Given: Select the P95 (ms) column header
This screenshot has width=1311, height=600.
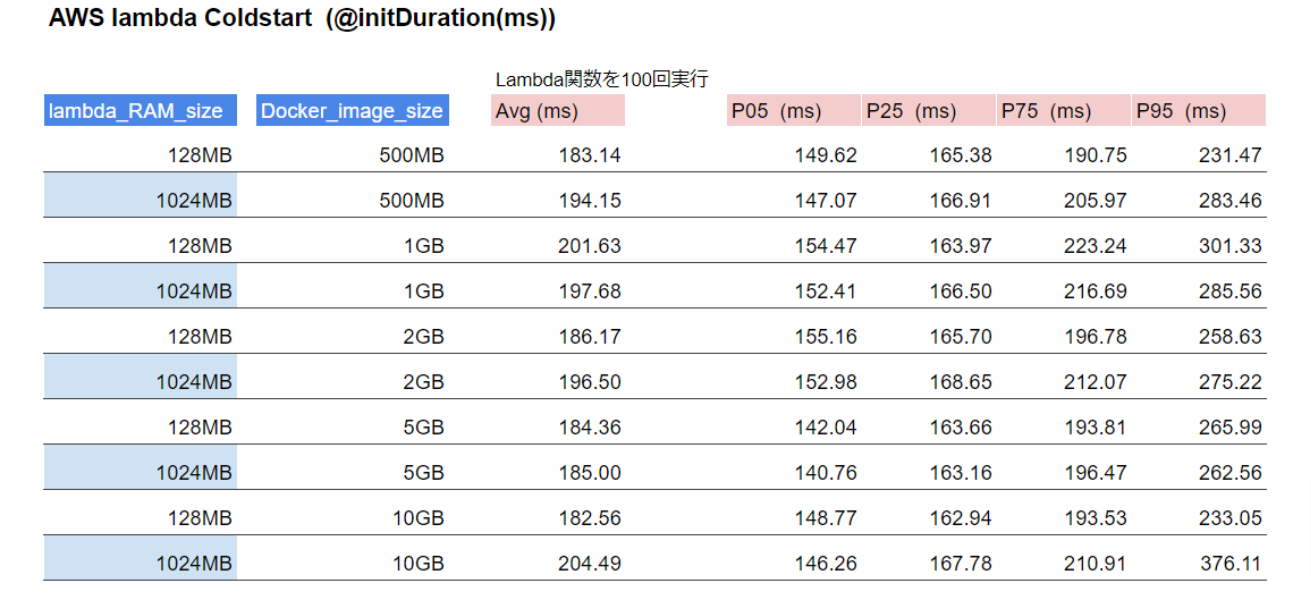Looking at the screenshot, I should click(1199, 111).
